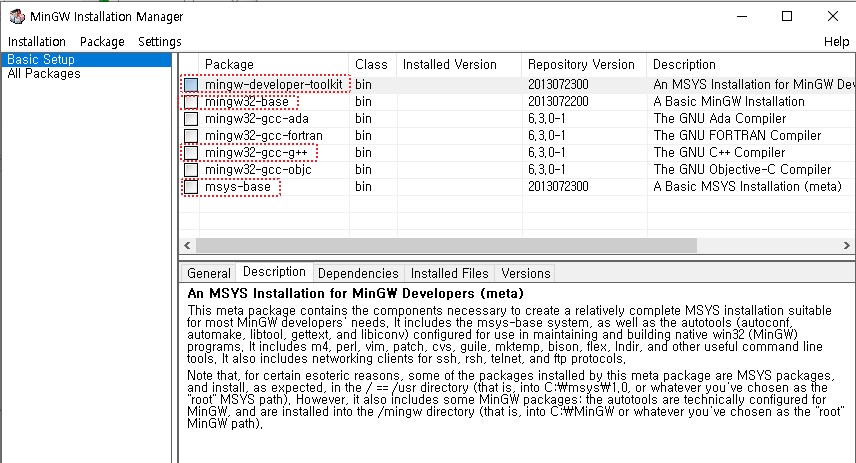856x463 pixels.
Task: Select the mingw32-gcc-g++ package name
Action: tap(256, 152)
